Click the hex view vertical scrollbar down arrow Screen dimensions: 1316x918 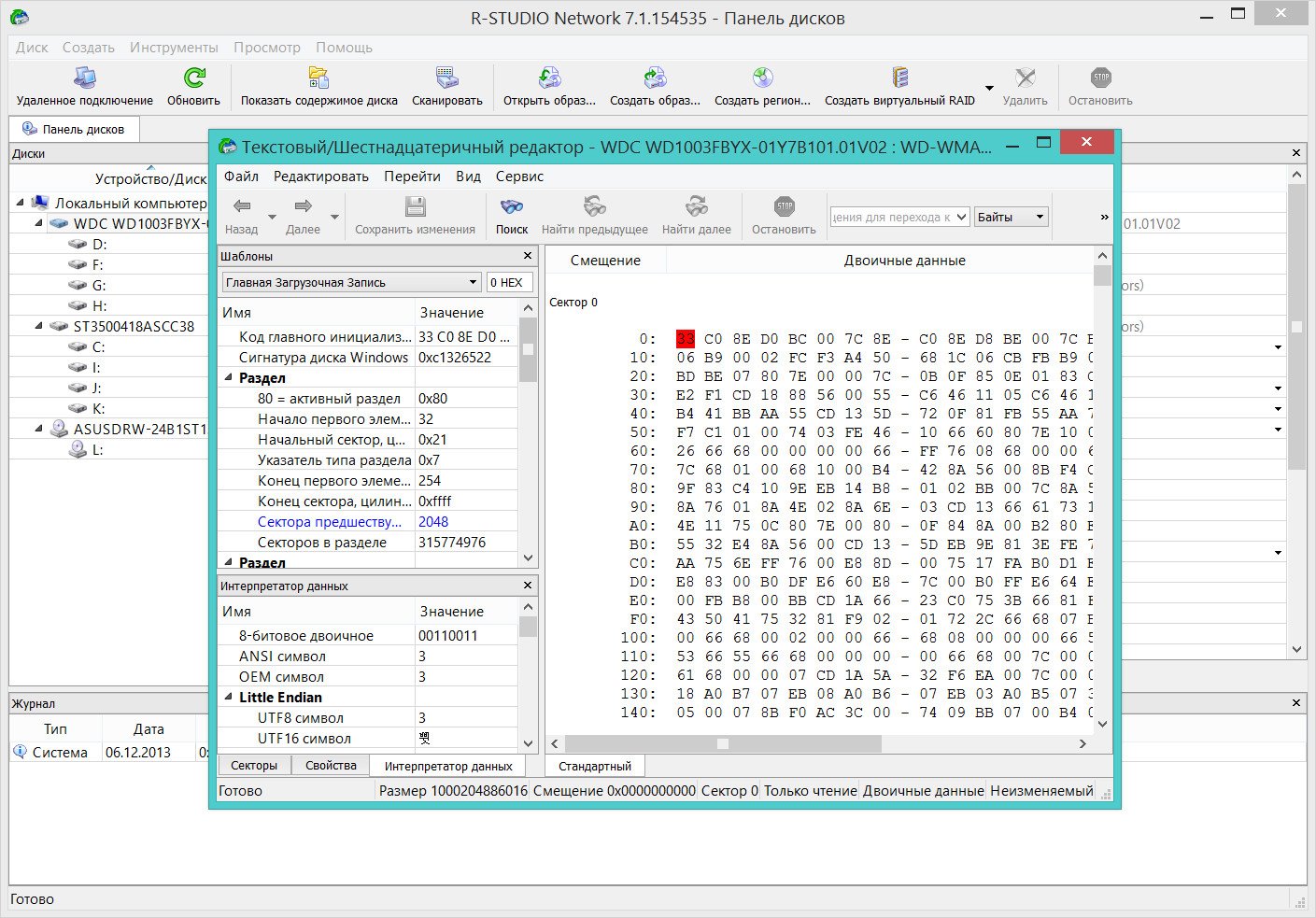[1102, 724]
